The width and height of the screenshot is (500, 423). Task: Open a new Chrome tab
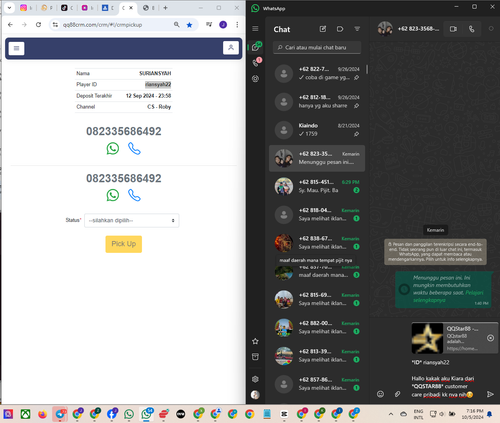pyautogui.click(x=165, y=8)
